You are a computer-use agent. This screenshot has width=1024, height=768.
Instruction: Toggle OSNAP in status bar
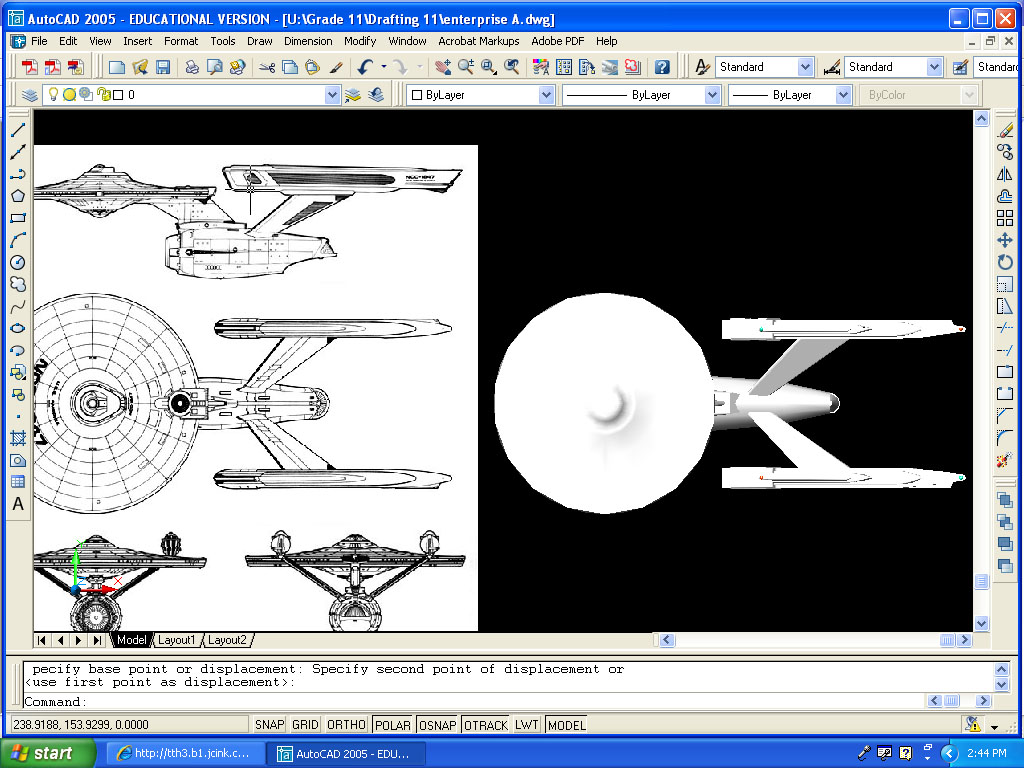click(438, 725)
